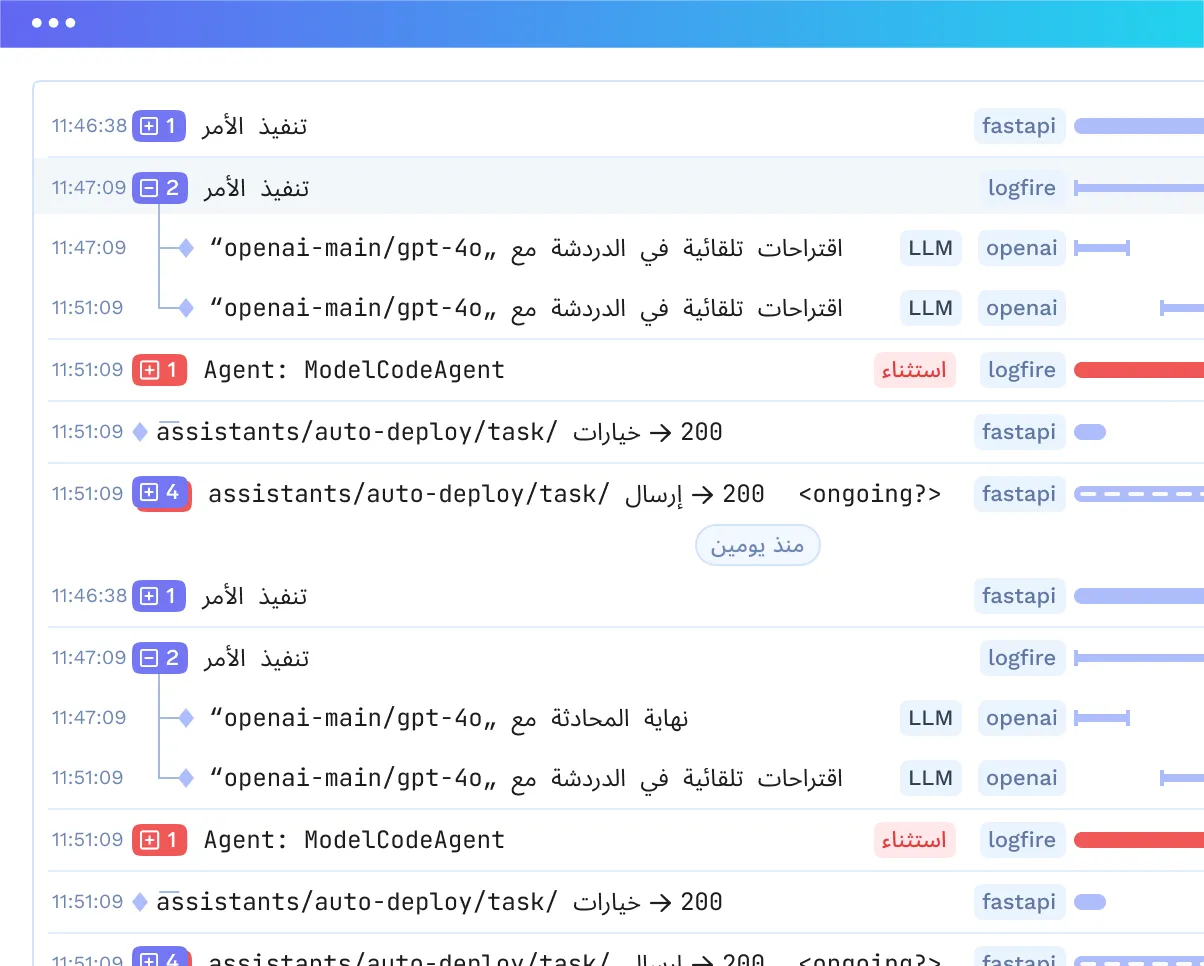Click the استثناء tag on the upper ModelCodeAgent row
Viewport: 1204px width, 966px height.
(915, 370)
